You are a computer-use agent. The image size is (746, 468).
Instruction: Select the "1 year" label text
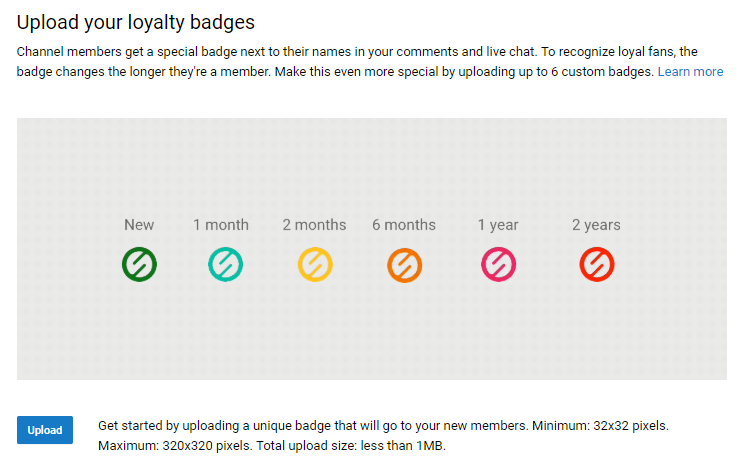pyautogui.click(x=498, y=224)
